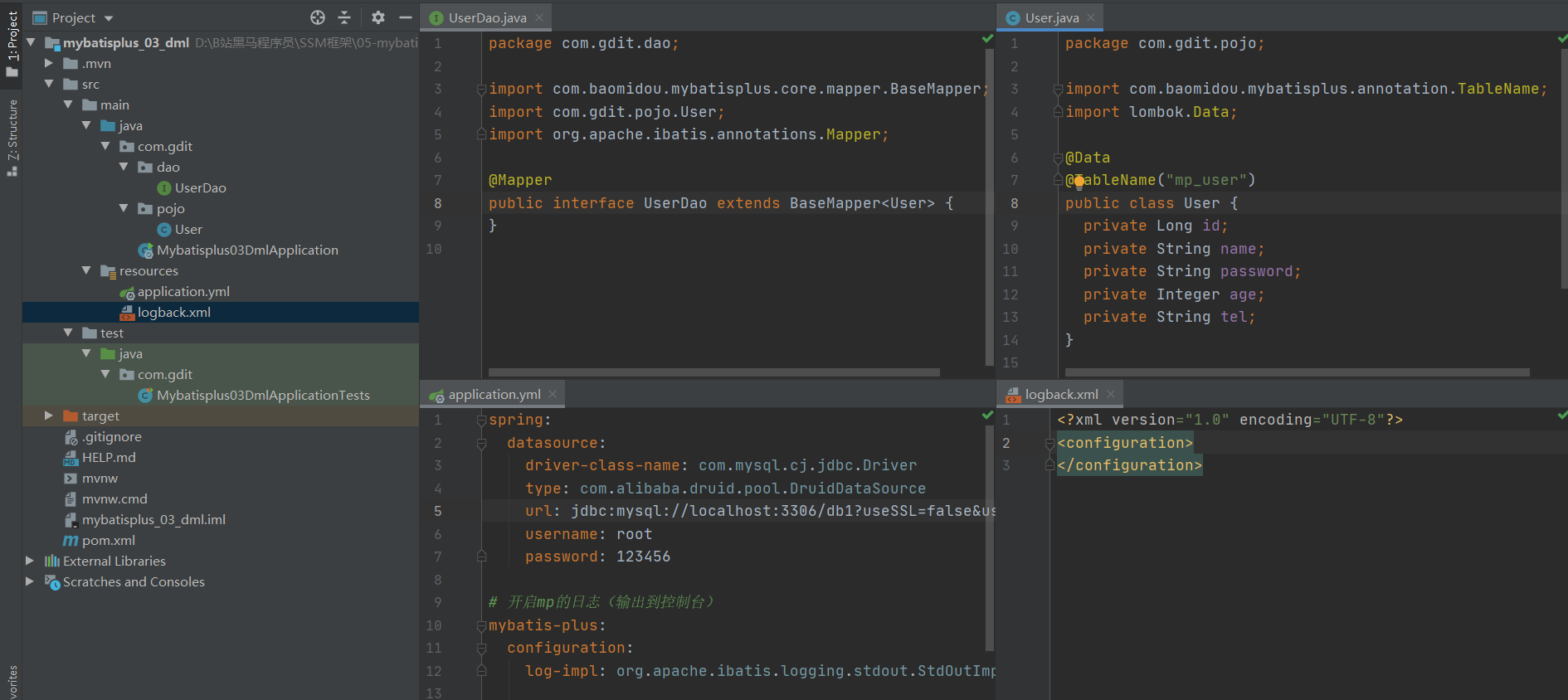
Task: Hide the Project panel with minimize icon
Action: 405,17
